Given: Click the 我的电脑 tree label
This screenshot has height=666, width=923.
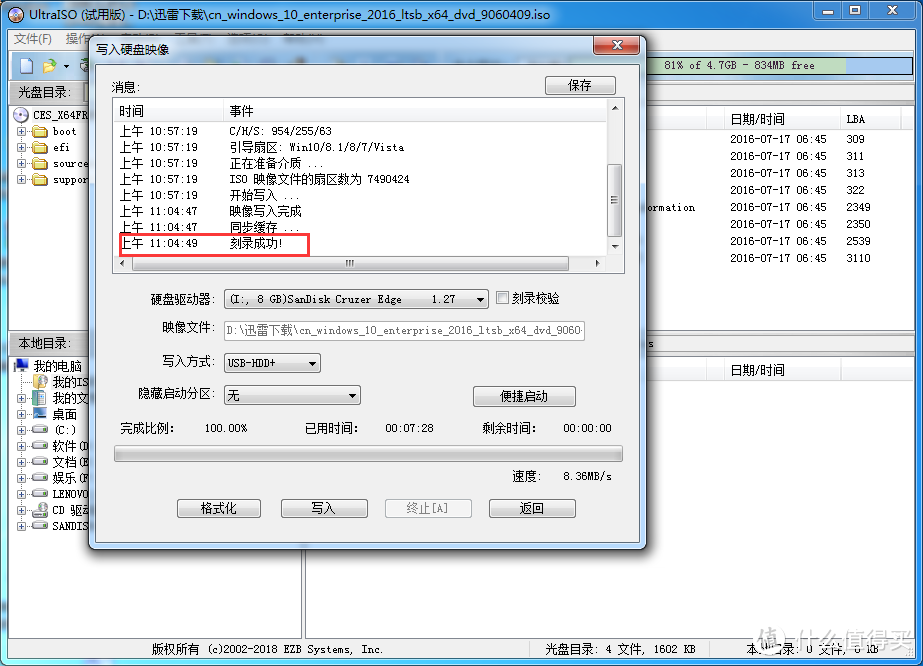Looking at the screenshot, I should 58,366.
